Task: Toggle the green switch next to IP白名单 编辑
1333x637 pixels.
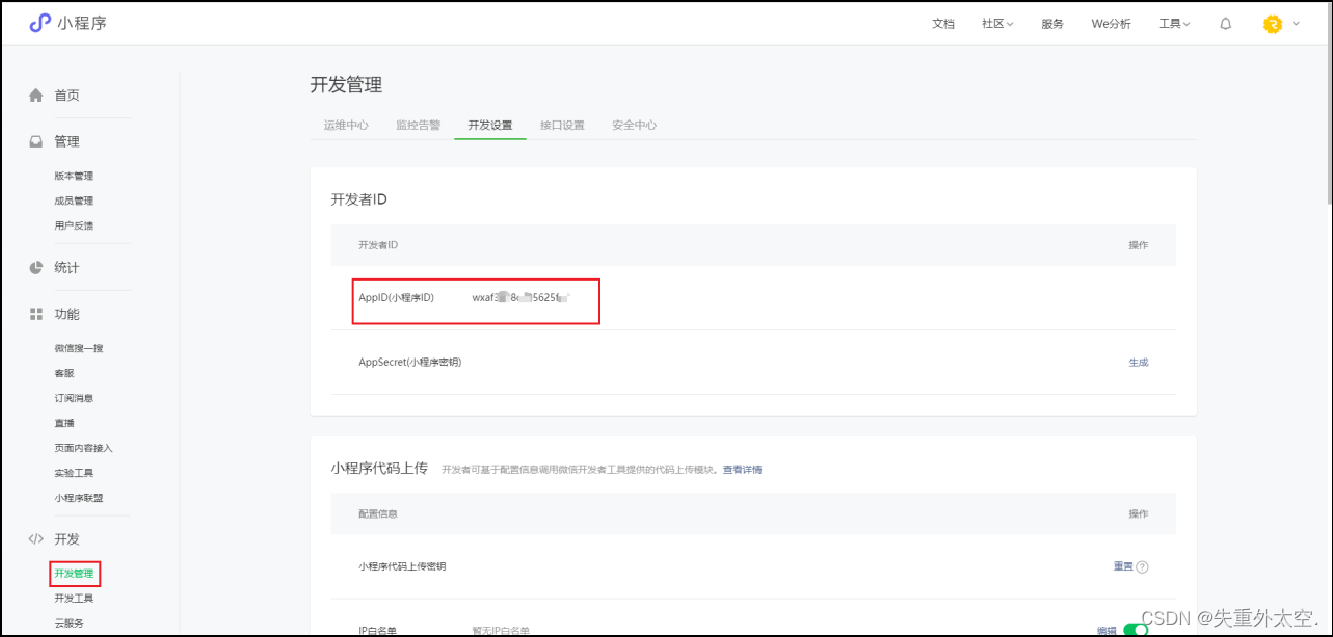Action: coord(1135,630)
